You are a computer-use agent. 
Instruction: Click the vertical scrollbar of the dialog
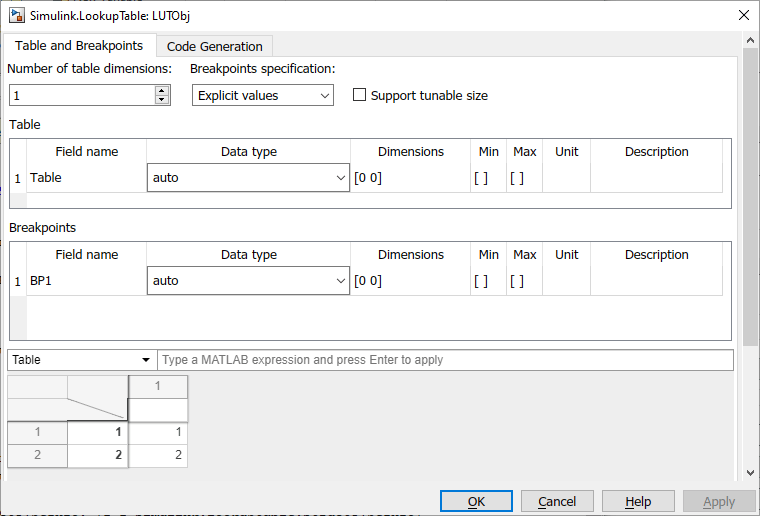click(x=751, y=200)
